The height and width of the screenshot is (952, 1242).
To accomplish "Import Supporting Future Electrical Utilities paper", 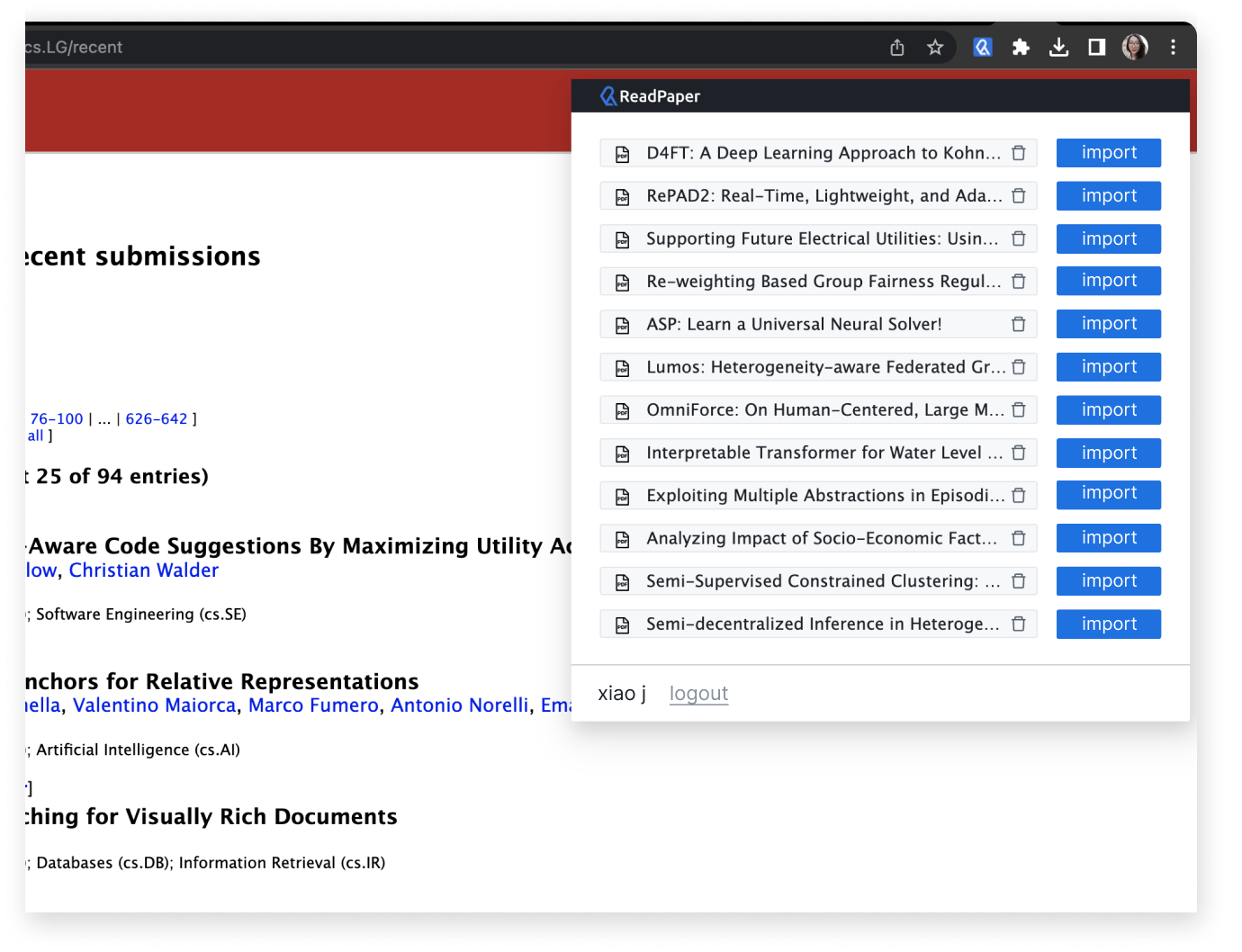I will (1108, 239).
